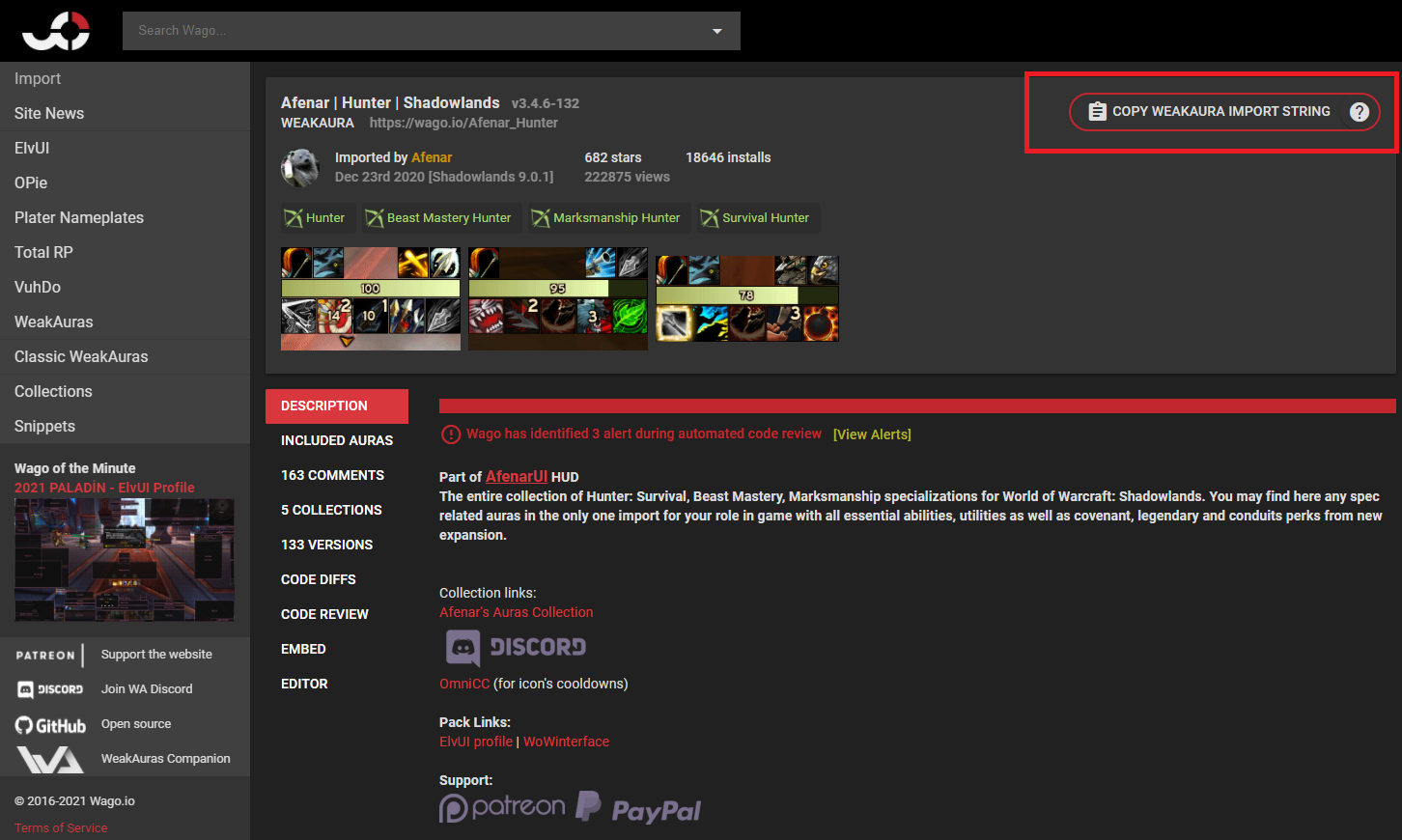
Task: Click the Wago logo in the header
Action: (x=56, y=31)
